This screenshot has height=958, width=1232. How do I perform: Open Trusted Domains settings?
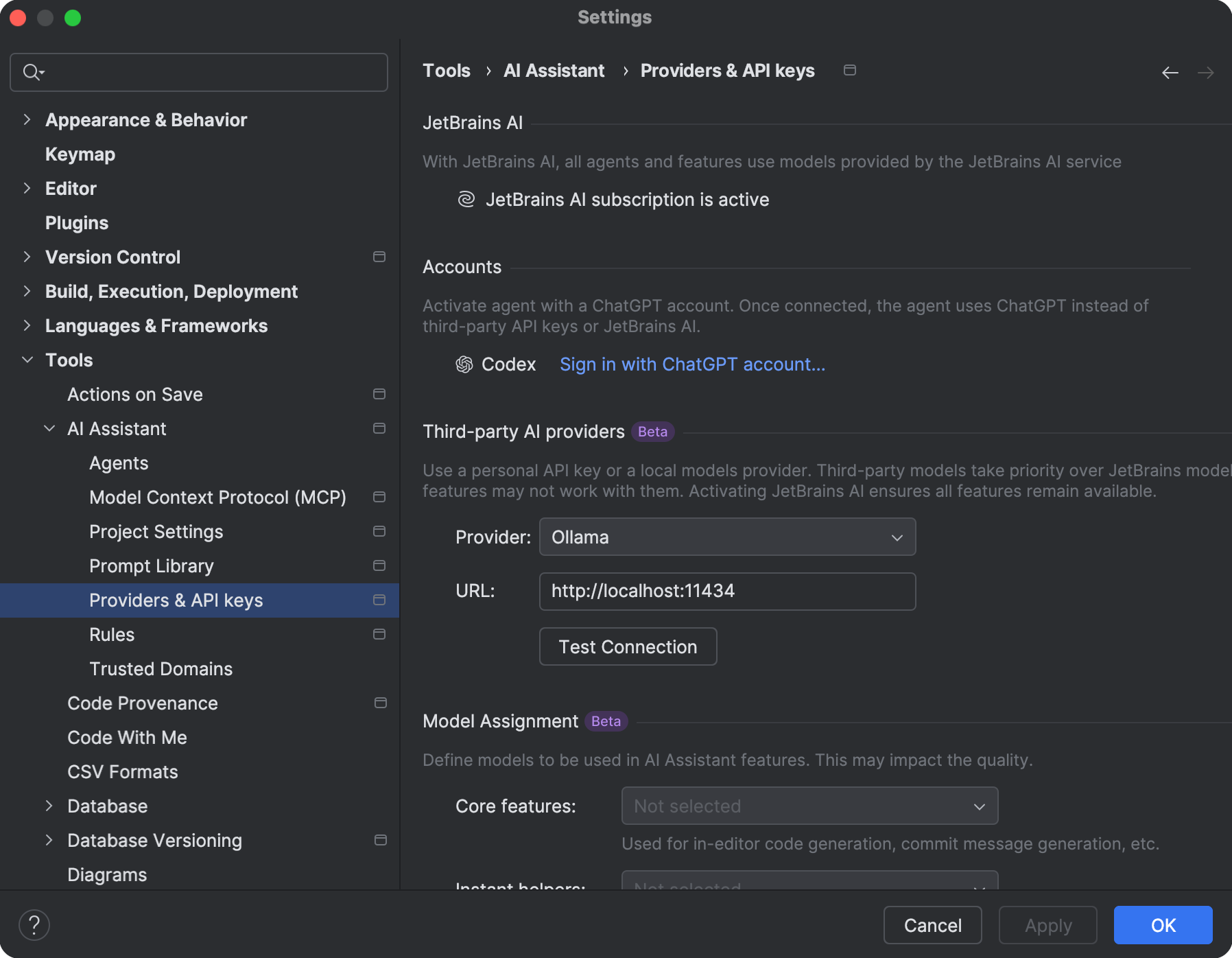161,669
